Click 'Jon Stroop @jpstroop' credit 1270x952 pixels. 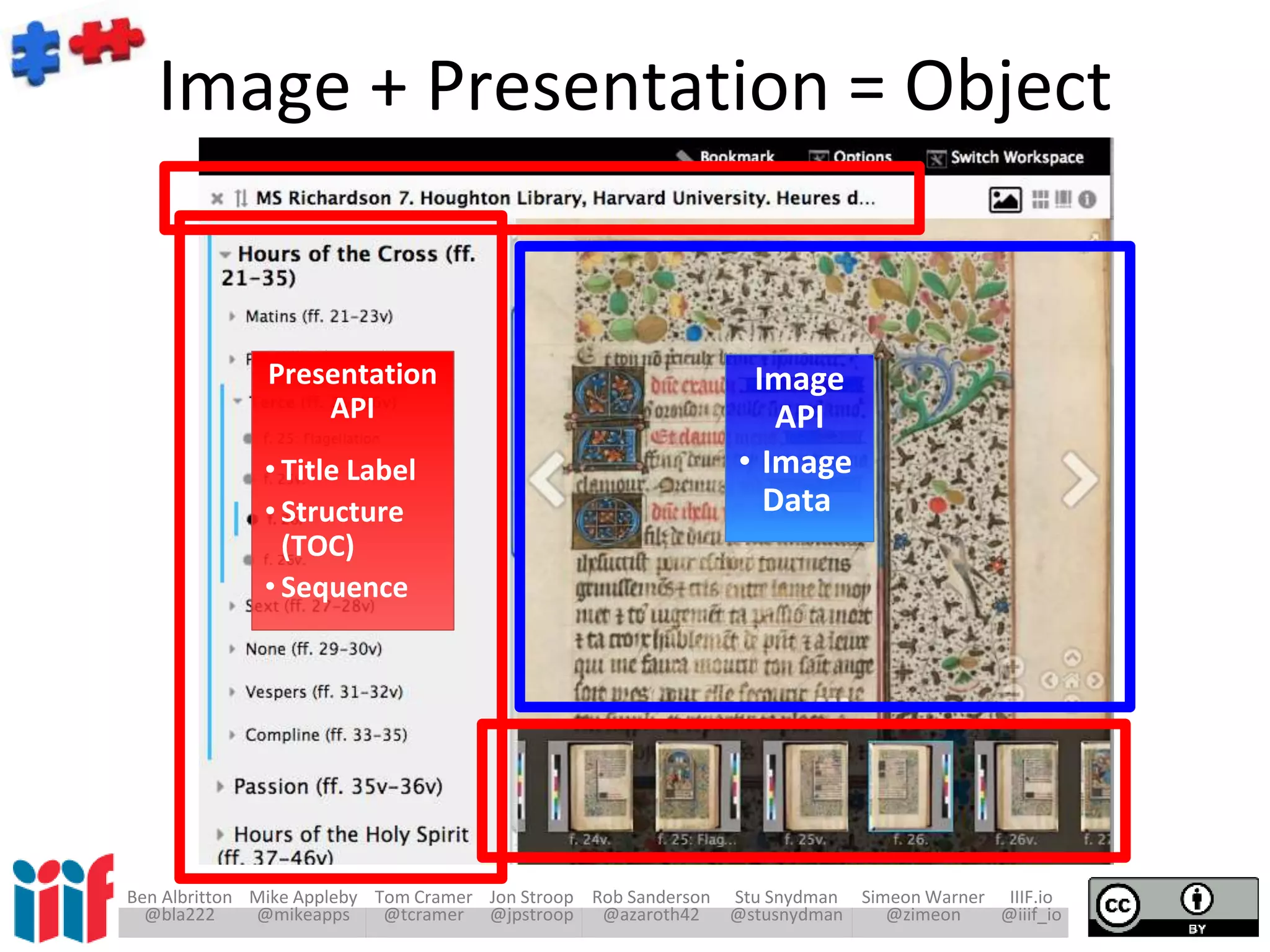[531, 906]
